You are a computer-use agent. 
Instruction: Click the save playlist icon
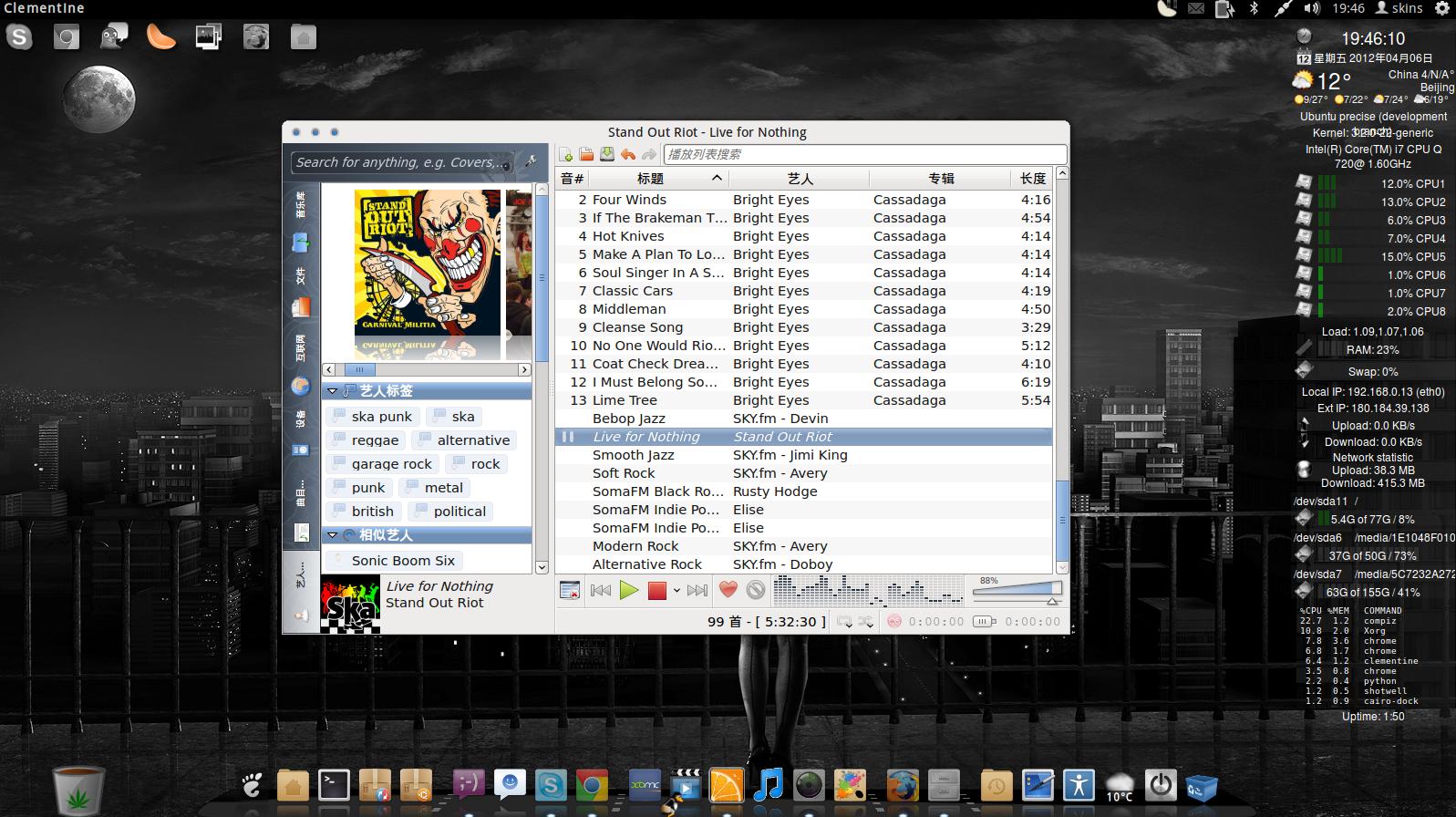(607, 155)
